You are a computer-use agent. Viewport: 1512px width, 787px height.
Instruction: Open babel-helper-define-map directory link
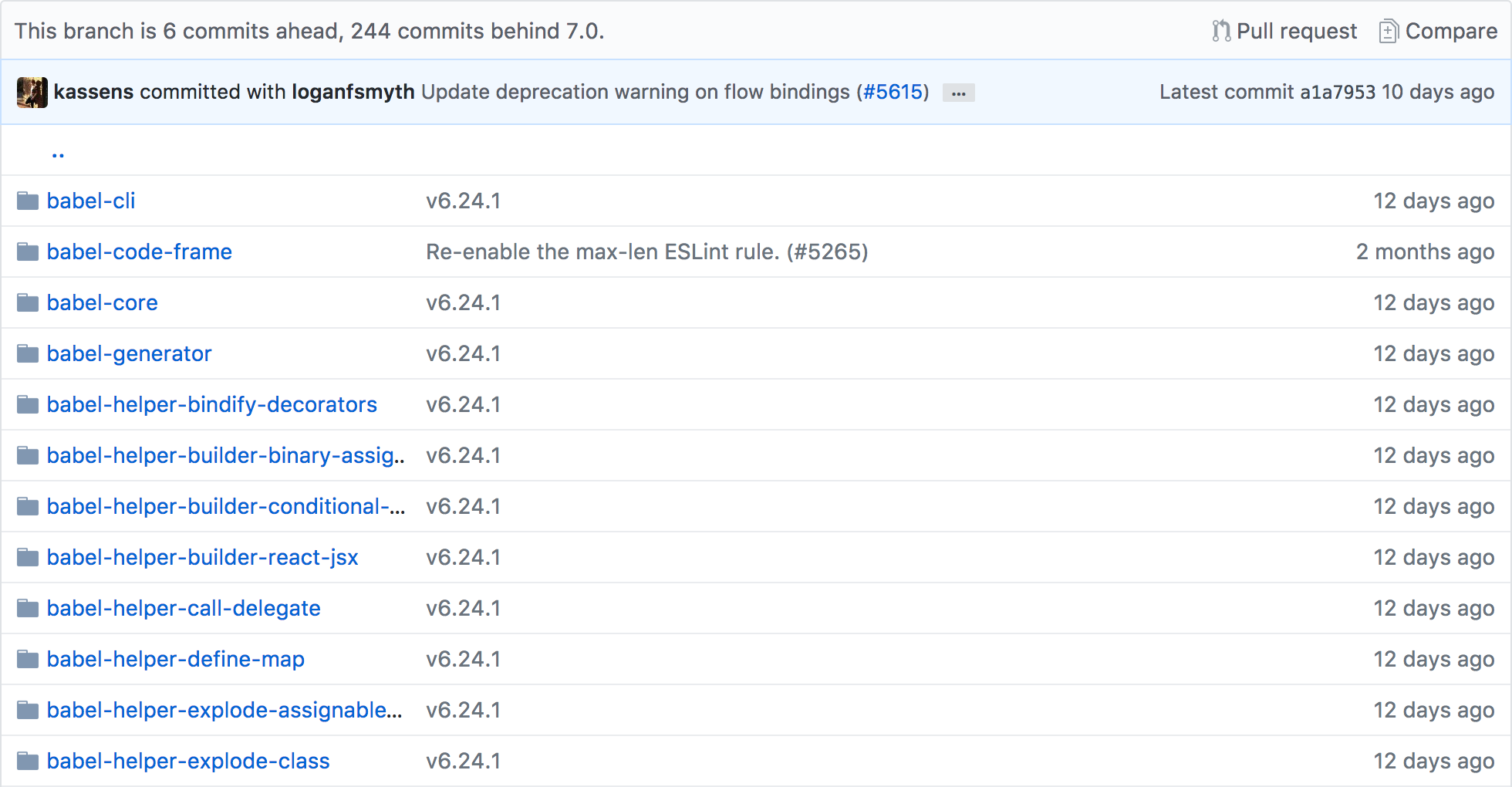[x=176, y=659]
